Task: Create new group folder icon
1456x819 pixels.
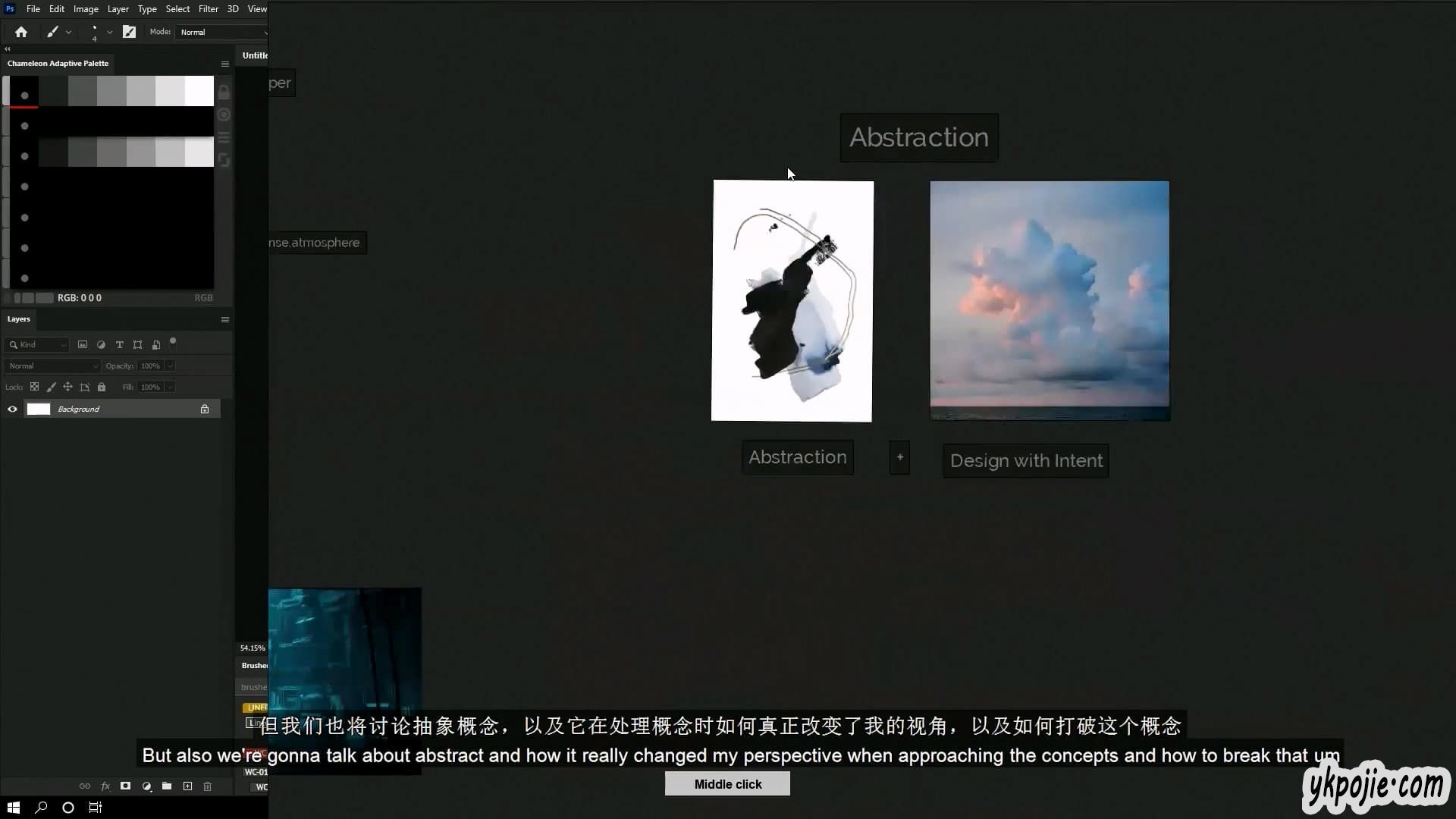Action: 167,786
